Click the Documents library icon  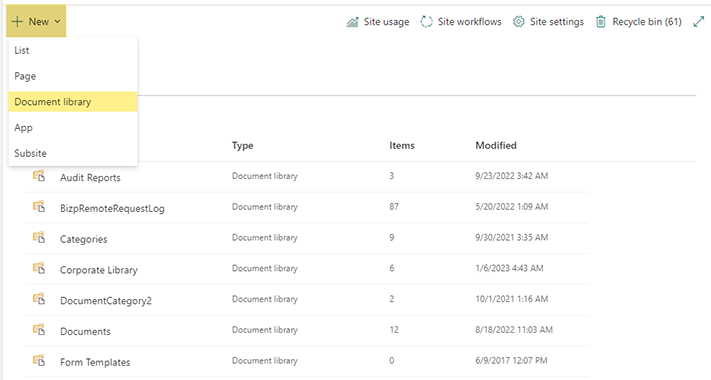click(39, 330)
